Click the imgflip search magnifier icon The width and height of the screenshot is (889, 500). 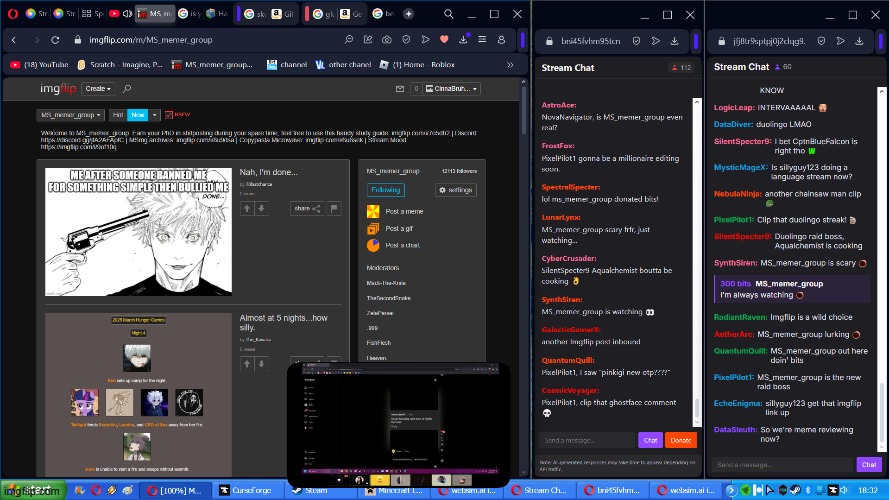point(127,88)
